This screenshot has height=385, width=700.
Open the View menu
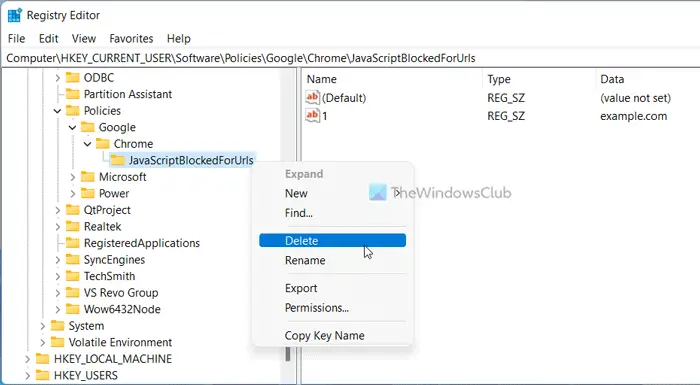point(83,39)
